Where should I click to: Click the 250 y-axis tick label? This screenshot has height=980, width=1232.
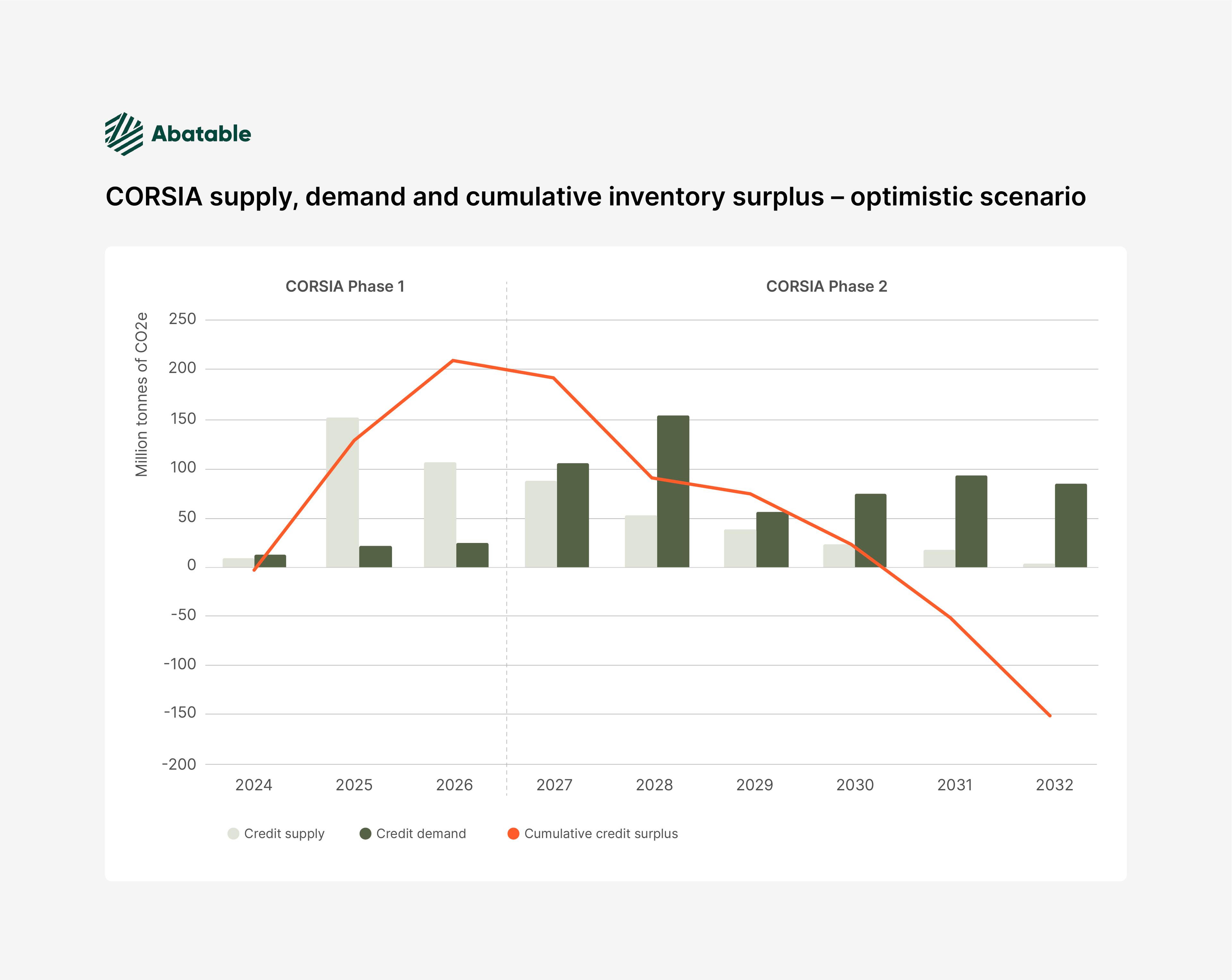182,319
